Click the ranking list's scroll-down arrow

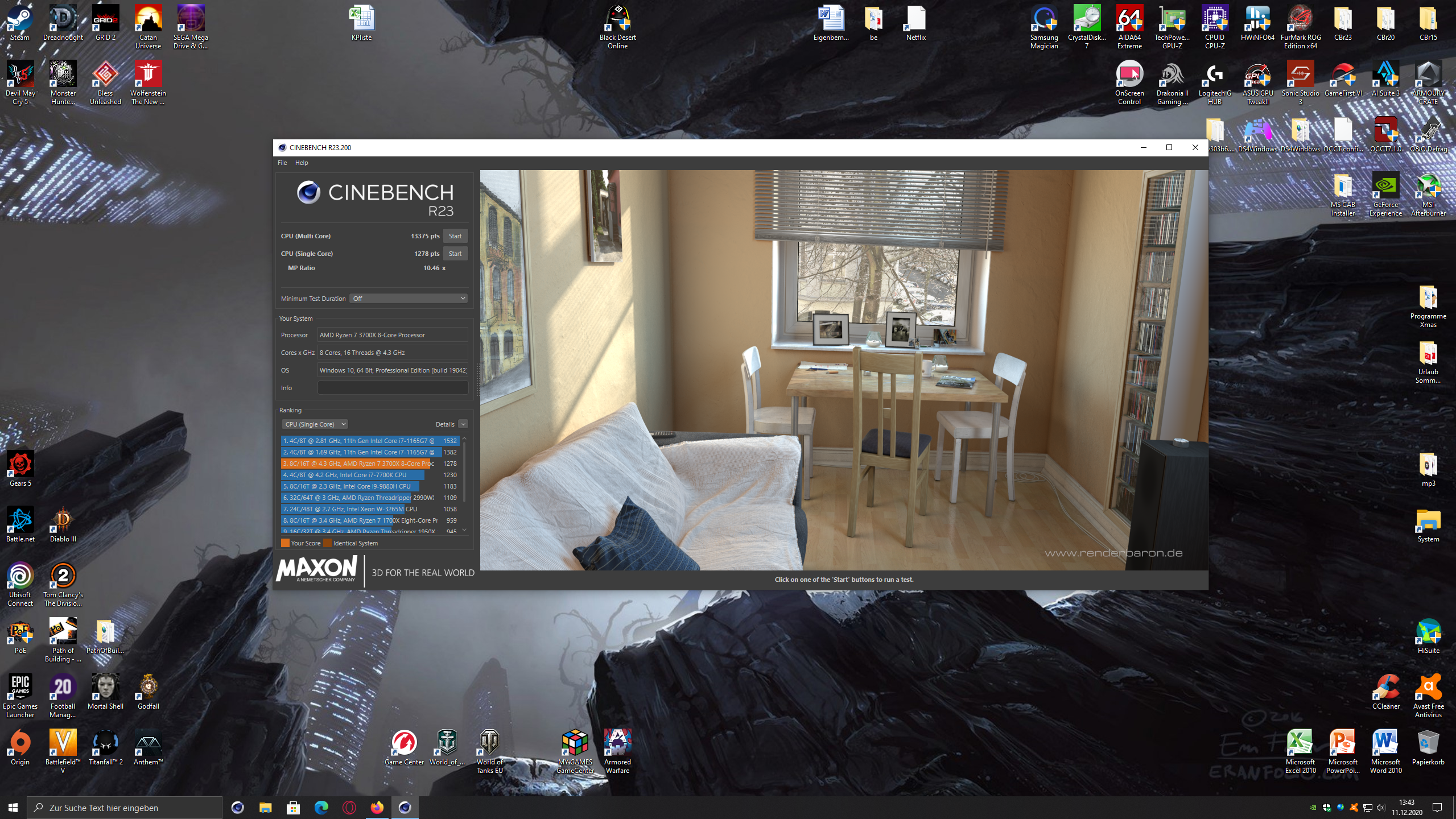pyautogui.click(x=464, y=530)
